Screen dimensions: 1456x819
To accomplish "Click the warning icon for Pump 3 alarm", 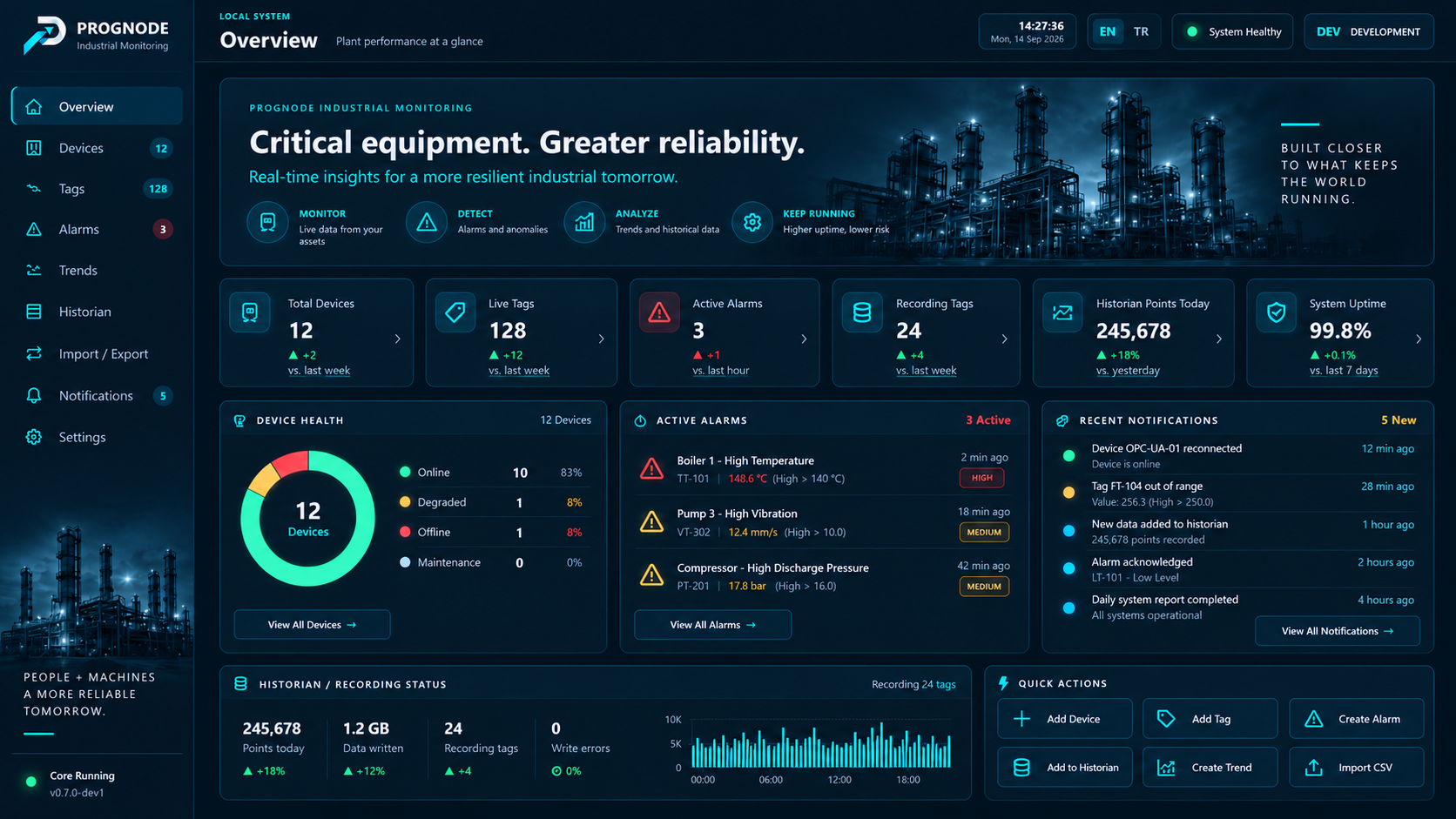I will [651, 522].
